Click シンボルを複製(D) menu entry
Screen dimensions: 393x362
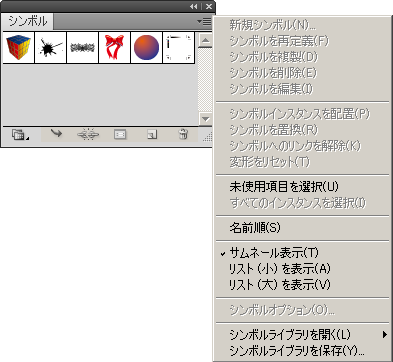tap(302, 57)
